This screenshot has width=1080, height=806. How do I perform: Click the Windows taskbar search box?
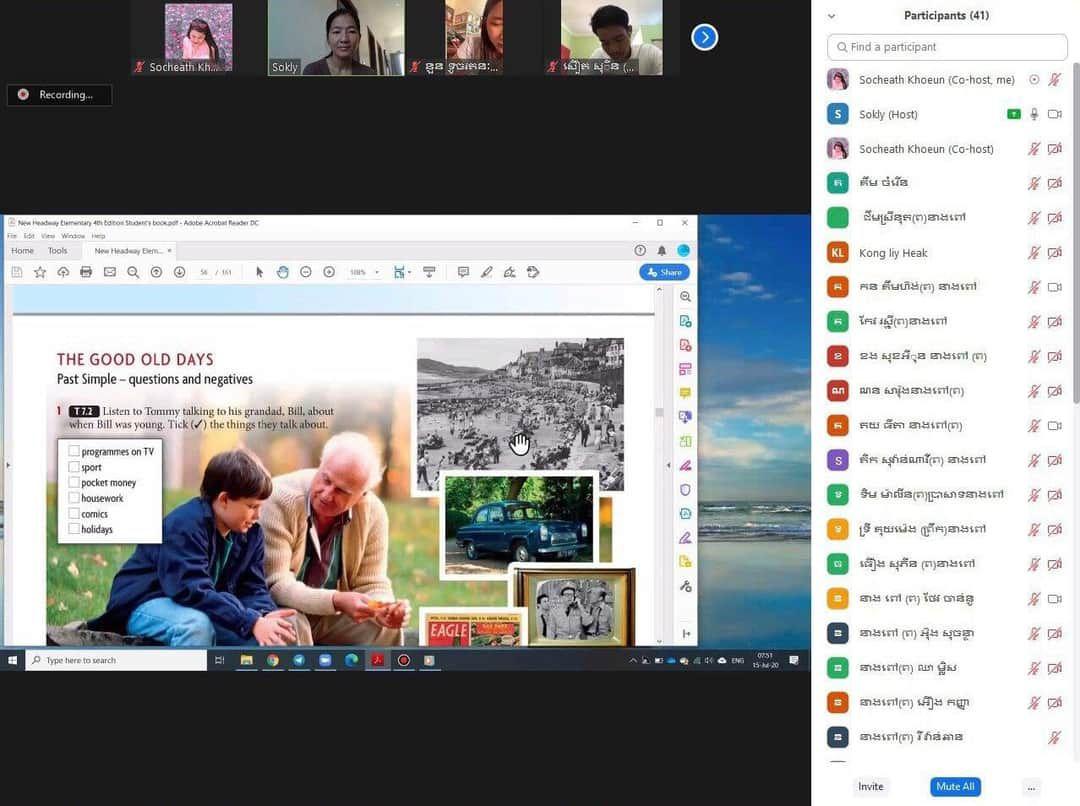point(116,661)
